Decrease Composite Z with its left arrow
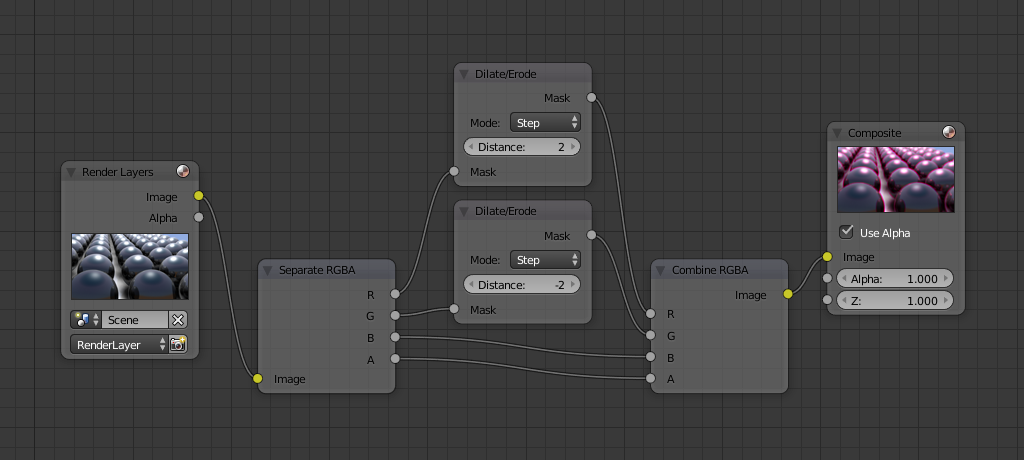 pyautogui.click(x=844, y=301)
